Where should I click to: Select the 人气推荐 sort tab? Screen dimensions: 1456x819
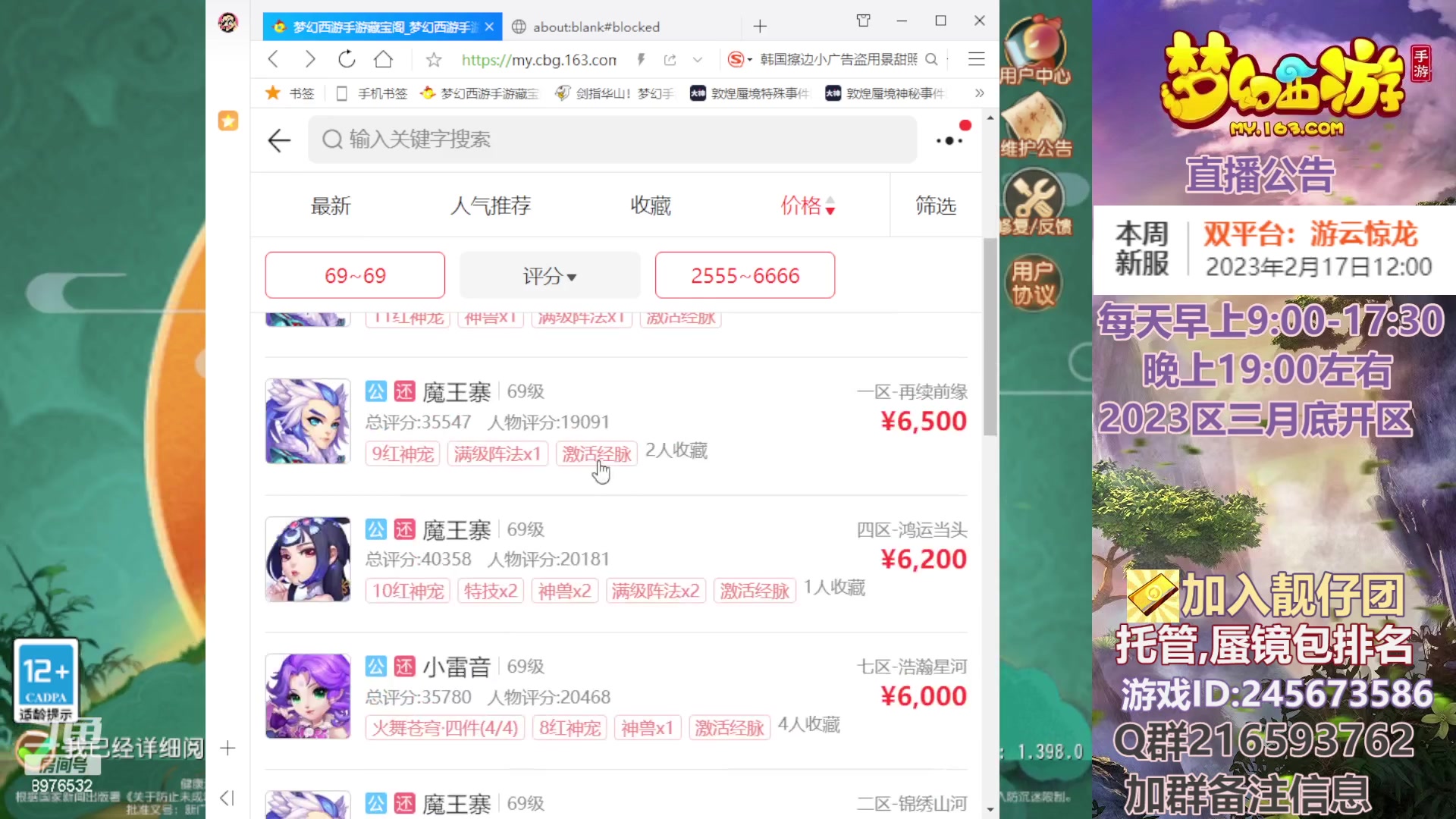click(491, 206)
